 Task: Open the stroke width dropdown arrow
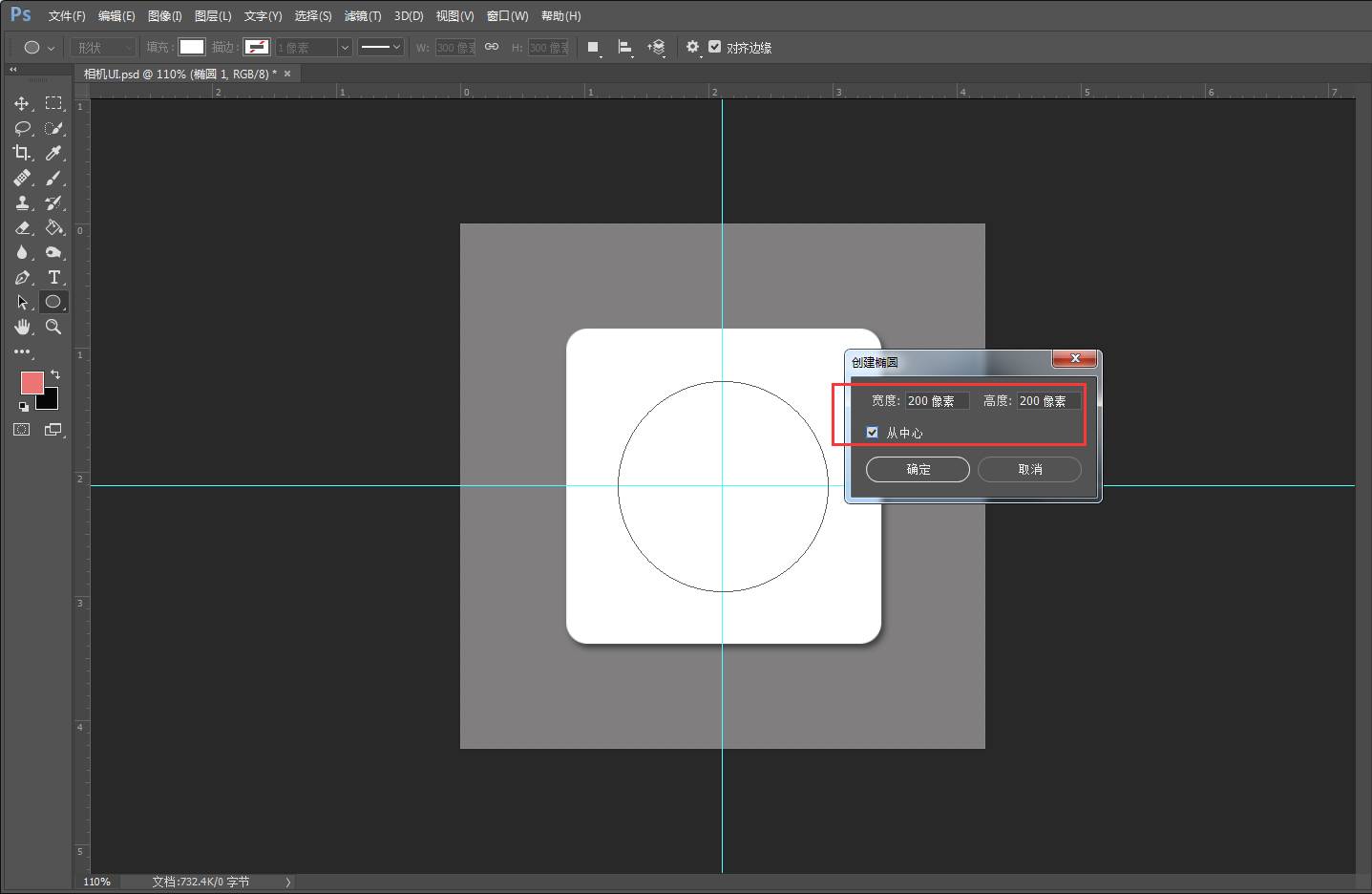[345, 47]
